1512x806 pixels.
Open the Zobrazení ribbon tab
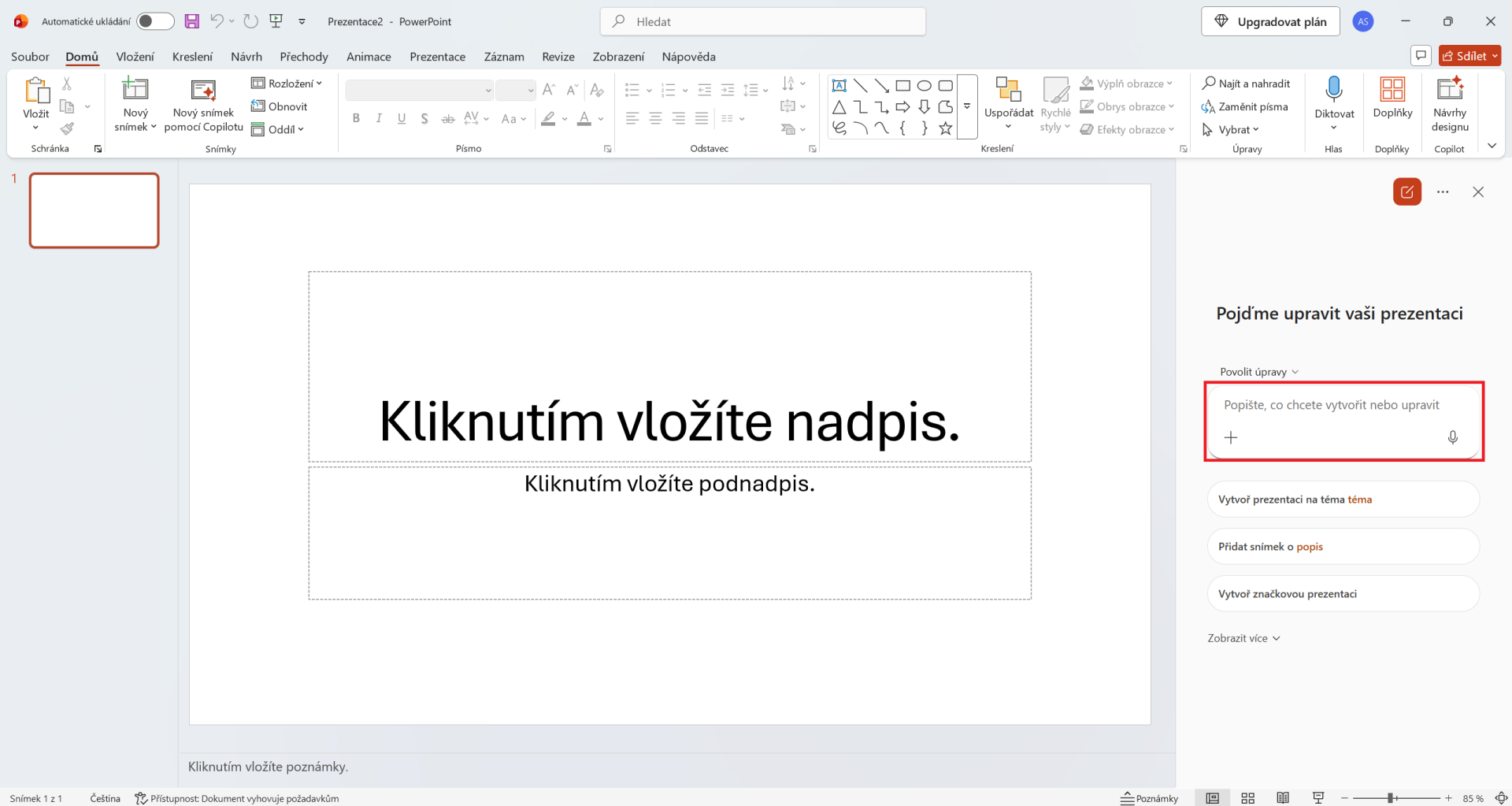[x=618, y=57]
